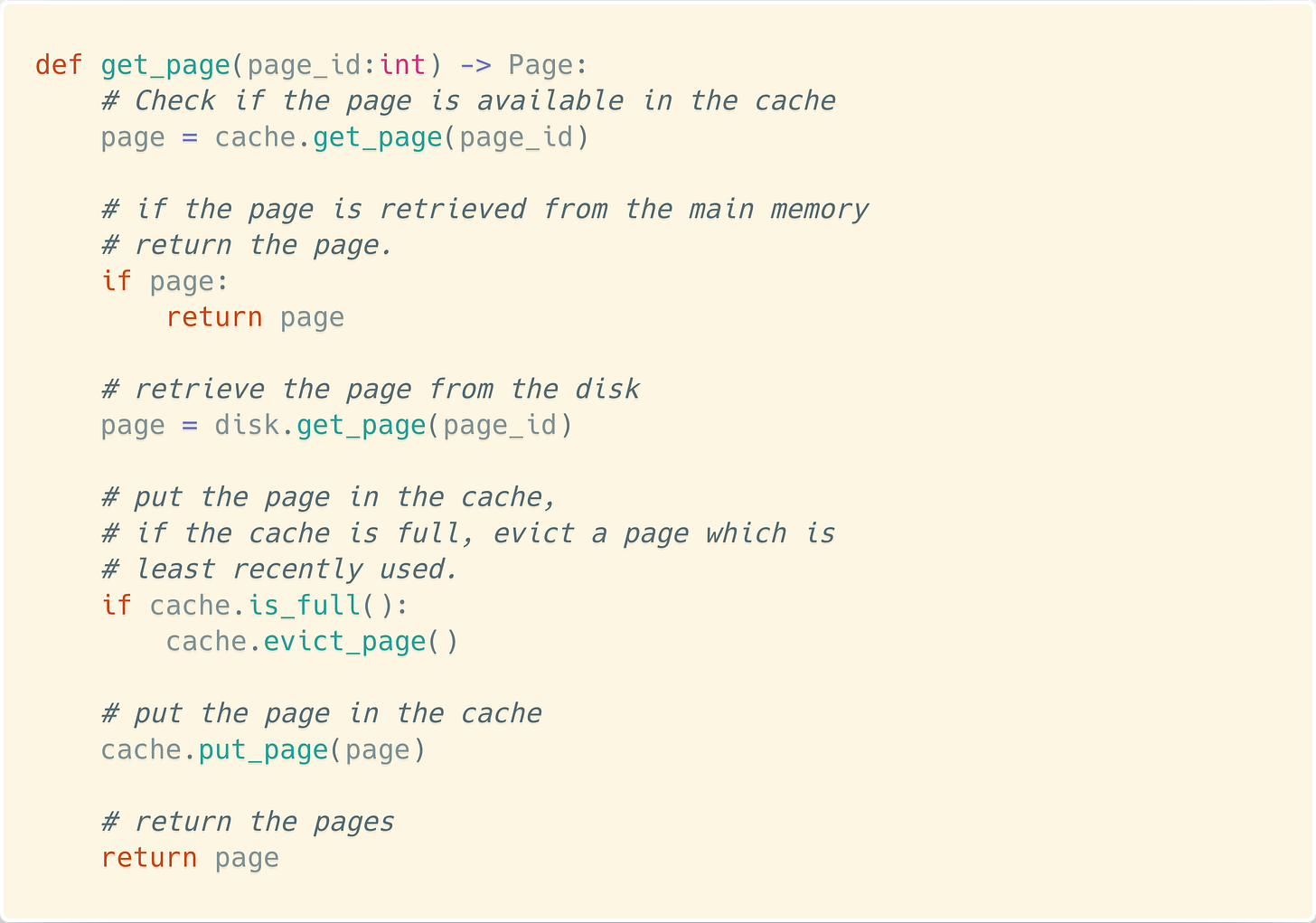Click disk.get_page(page_id) call
1316x923 pixels.
[x=394, y=426]
